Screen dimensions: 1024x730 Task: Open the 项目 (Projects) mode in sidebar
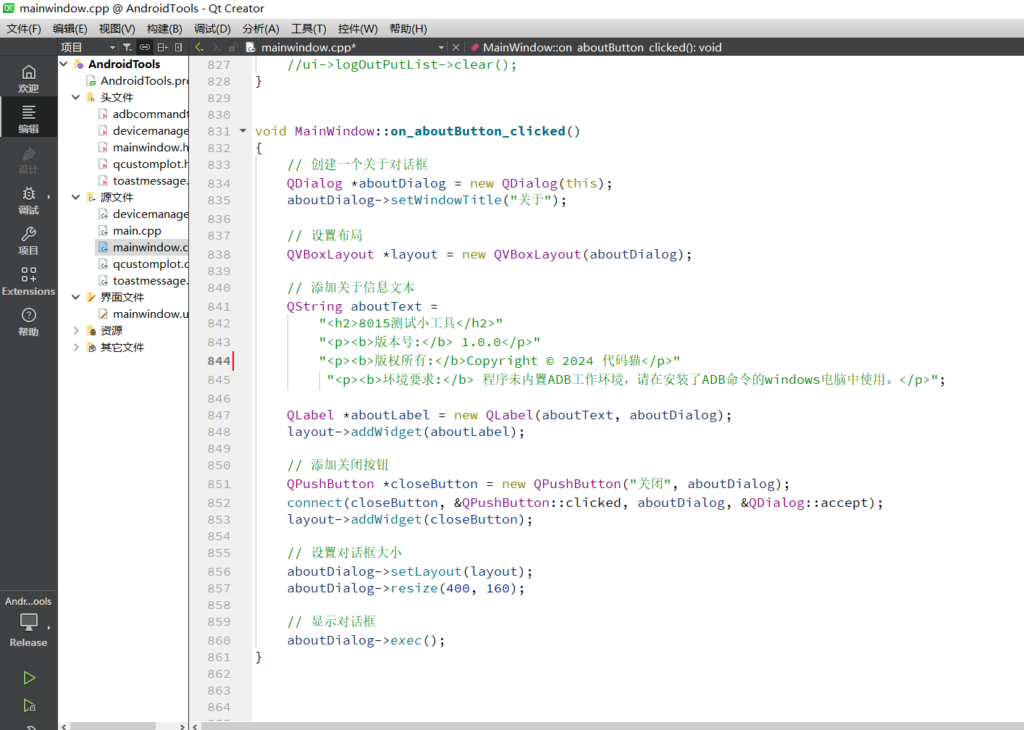28,240
